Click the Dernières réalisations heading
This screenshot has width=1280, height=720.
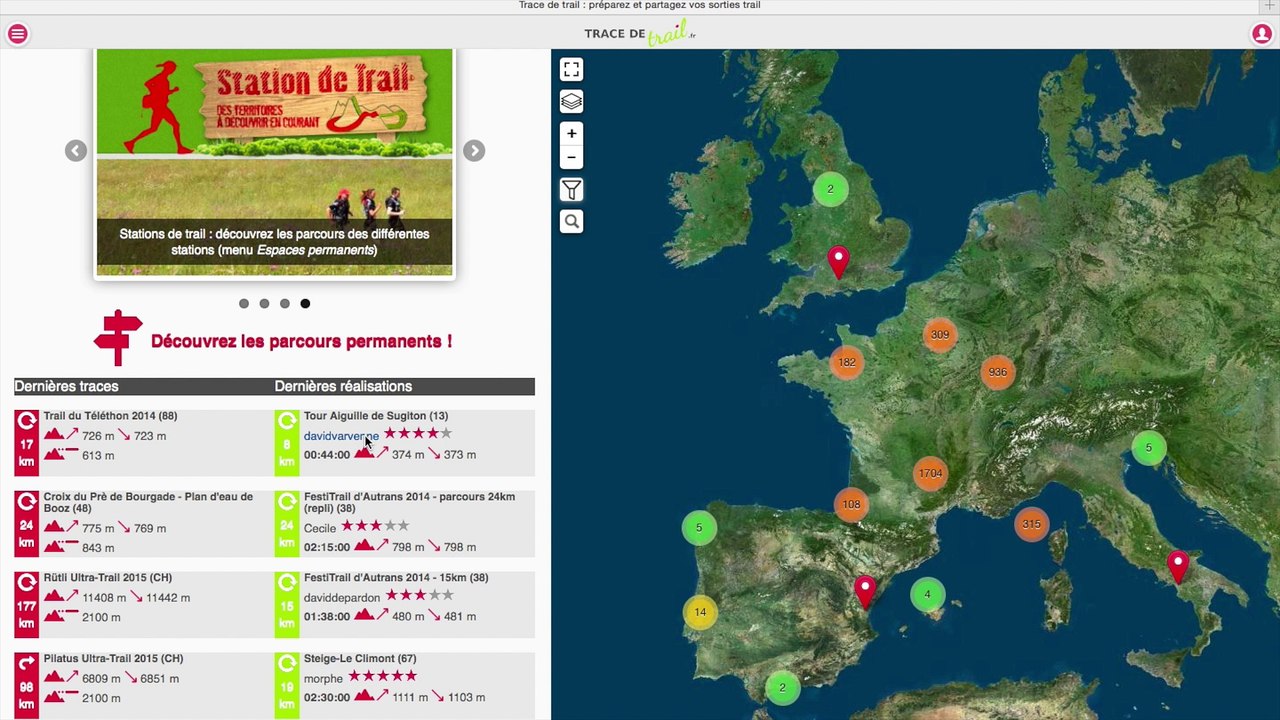(343, 386)
